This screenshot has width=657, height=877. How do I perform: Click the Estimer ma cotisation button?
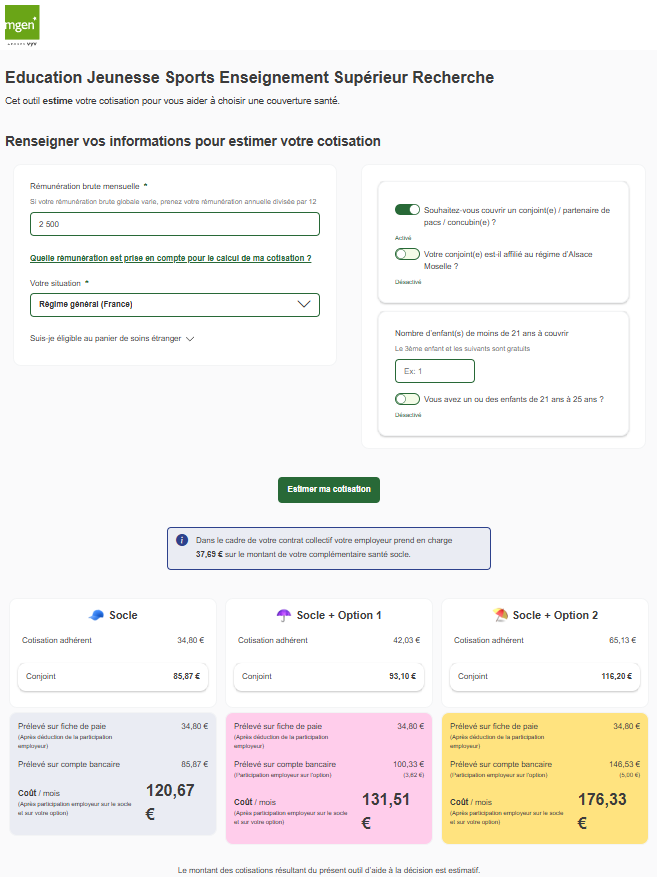pos(328,489)
